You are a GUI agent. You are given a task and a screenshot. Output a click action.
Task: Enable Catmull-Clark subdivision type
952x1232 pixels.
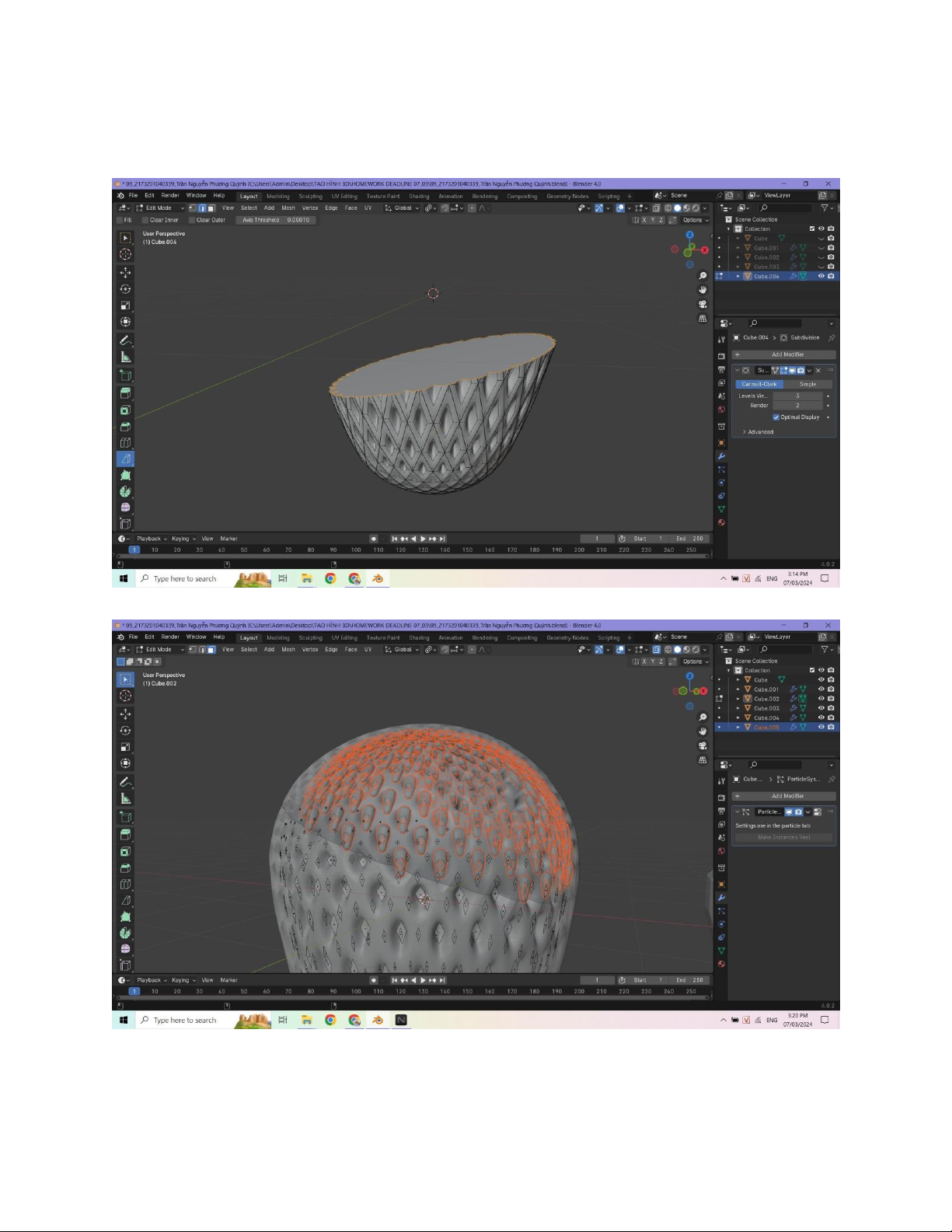pyautogui.click(x=758, y=384)
